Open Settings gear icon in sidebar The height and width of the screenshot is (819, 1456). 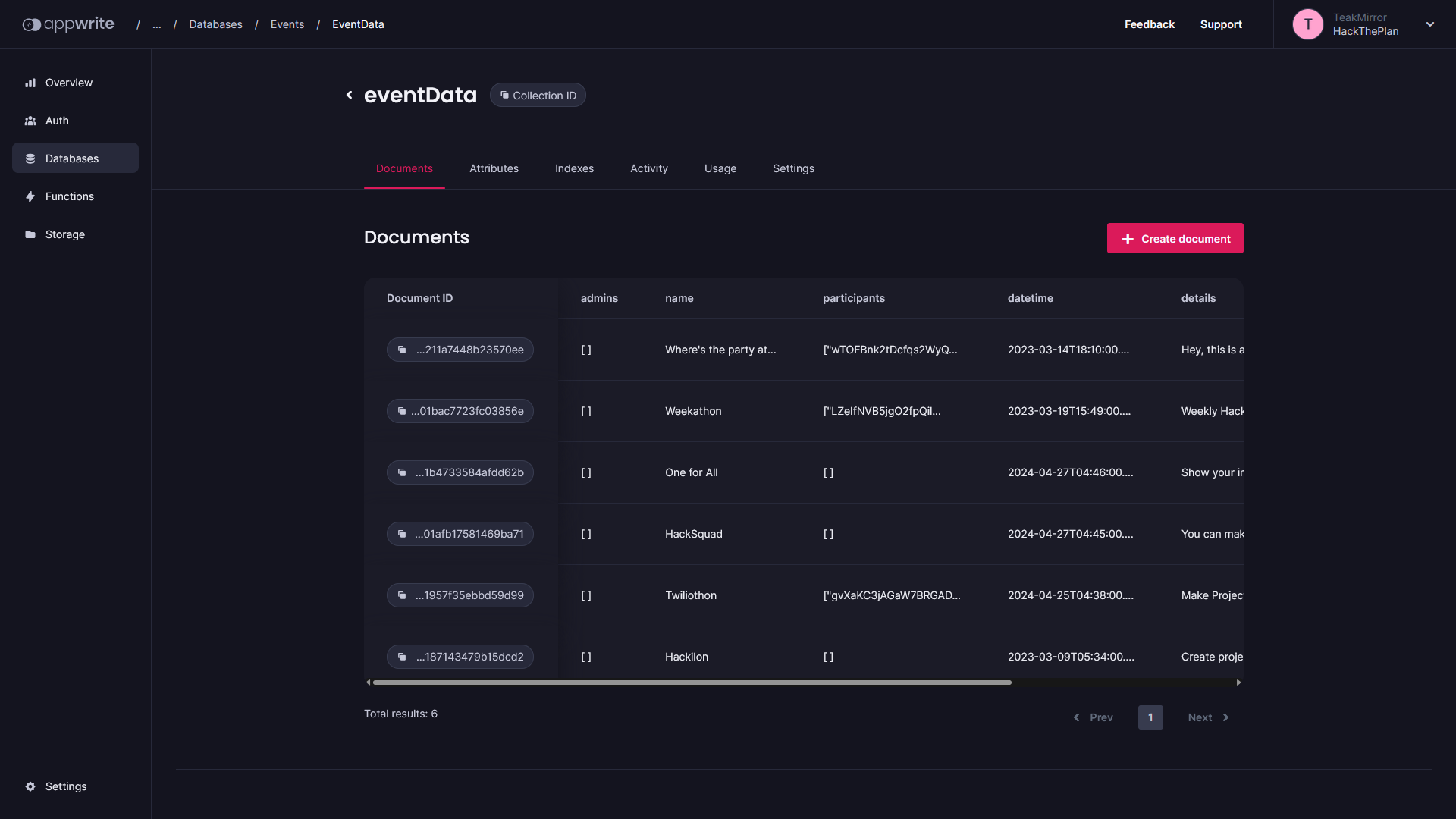30,786
